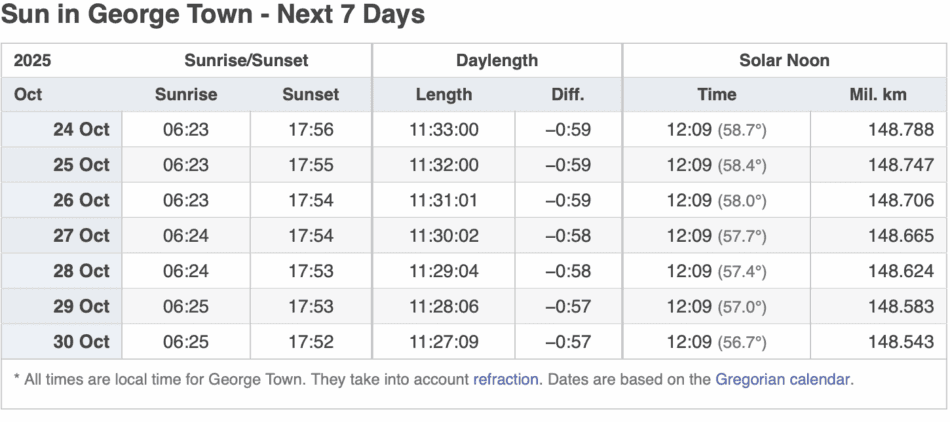Click the Diff. column header
Screen dimensions: 950x422
point(567,95)
